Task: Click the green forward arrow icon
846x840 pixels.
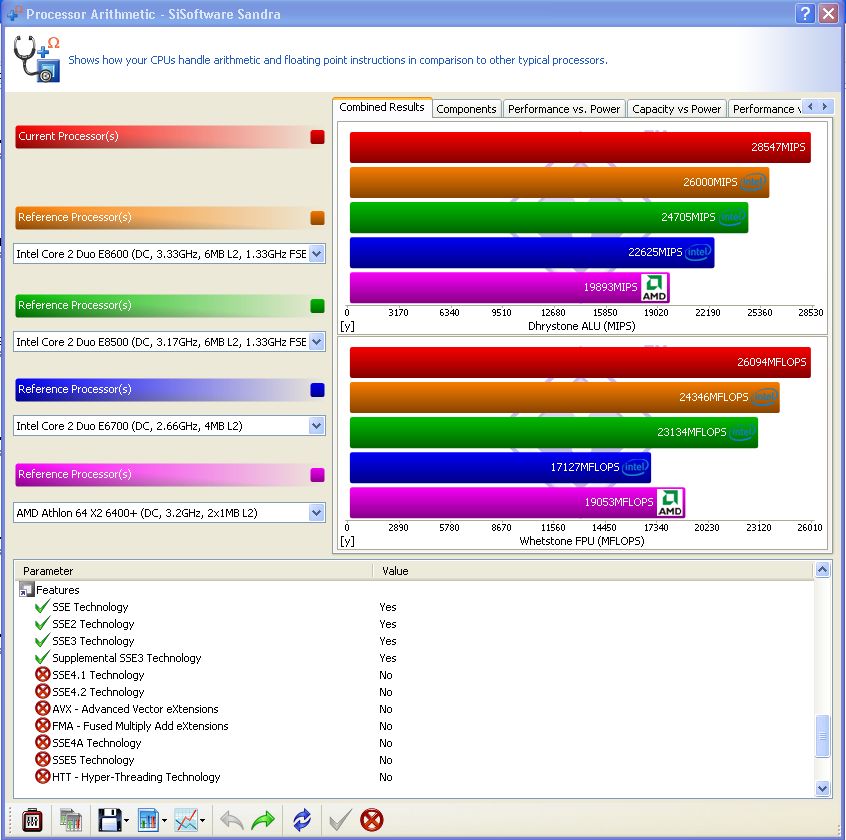Action: pos(263,821)
